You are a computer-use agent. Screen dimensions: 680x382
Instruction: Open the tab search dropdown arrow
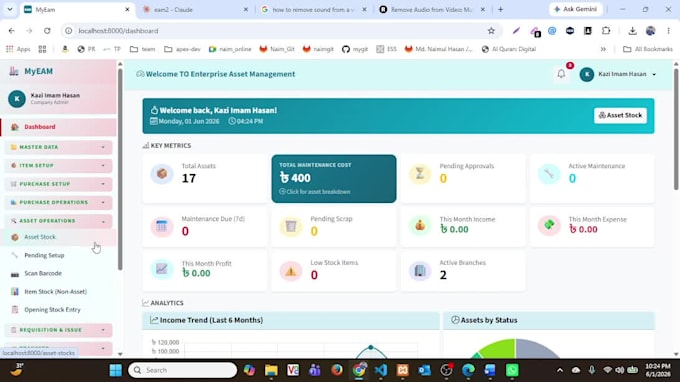tap(10, 9)
